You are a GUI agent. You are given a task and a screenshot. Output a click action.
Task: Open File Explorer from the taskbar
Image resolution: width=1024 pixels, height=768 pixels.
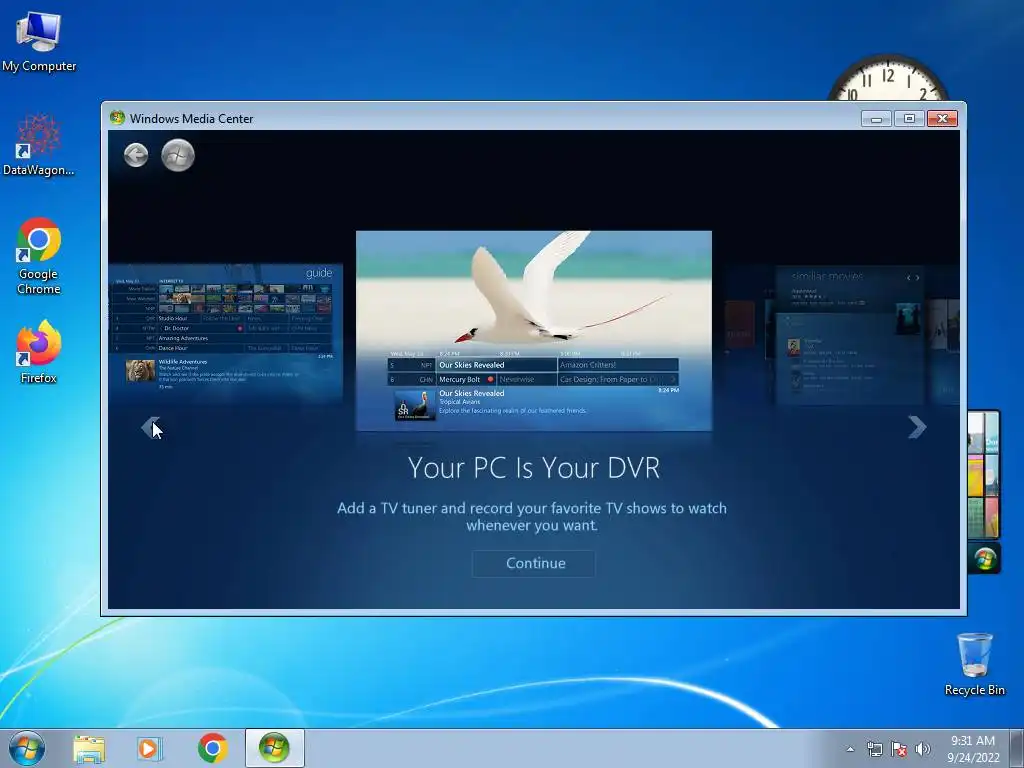[x=89, y=749]
